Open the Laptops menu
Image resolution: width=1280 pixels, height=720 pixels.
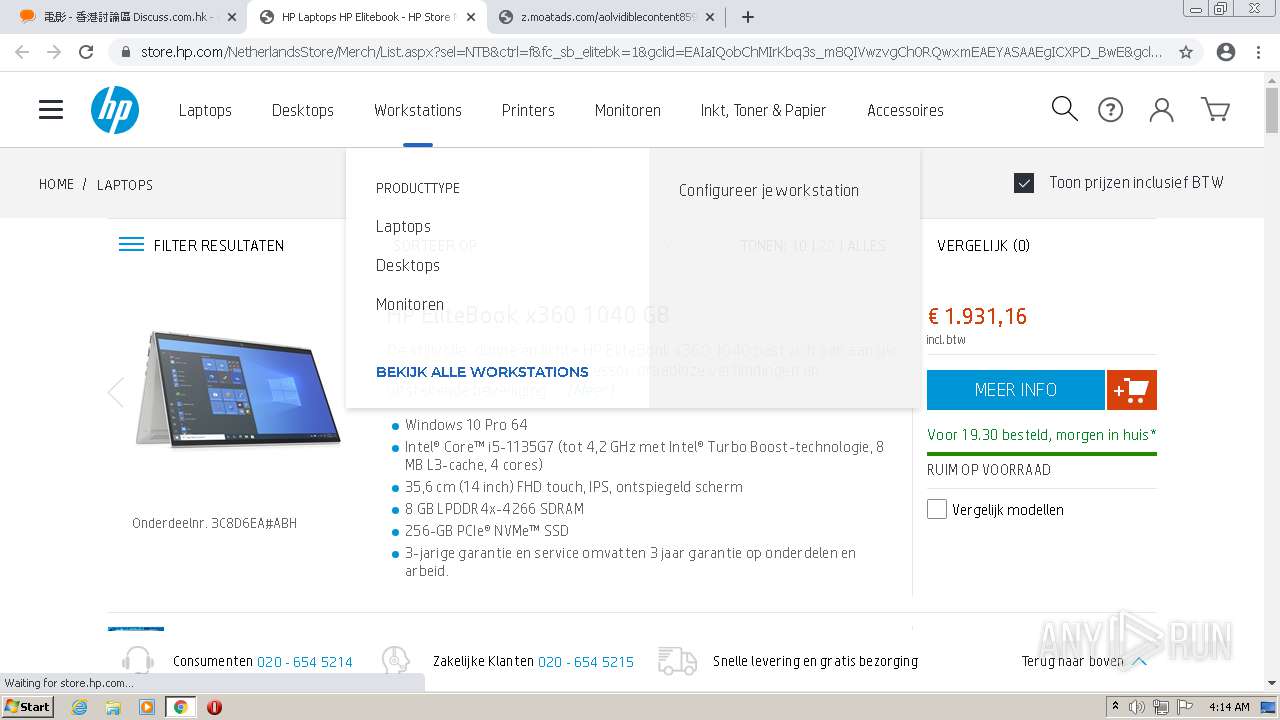[205, 110]
